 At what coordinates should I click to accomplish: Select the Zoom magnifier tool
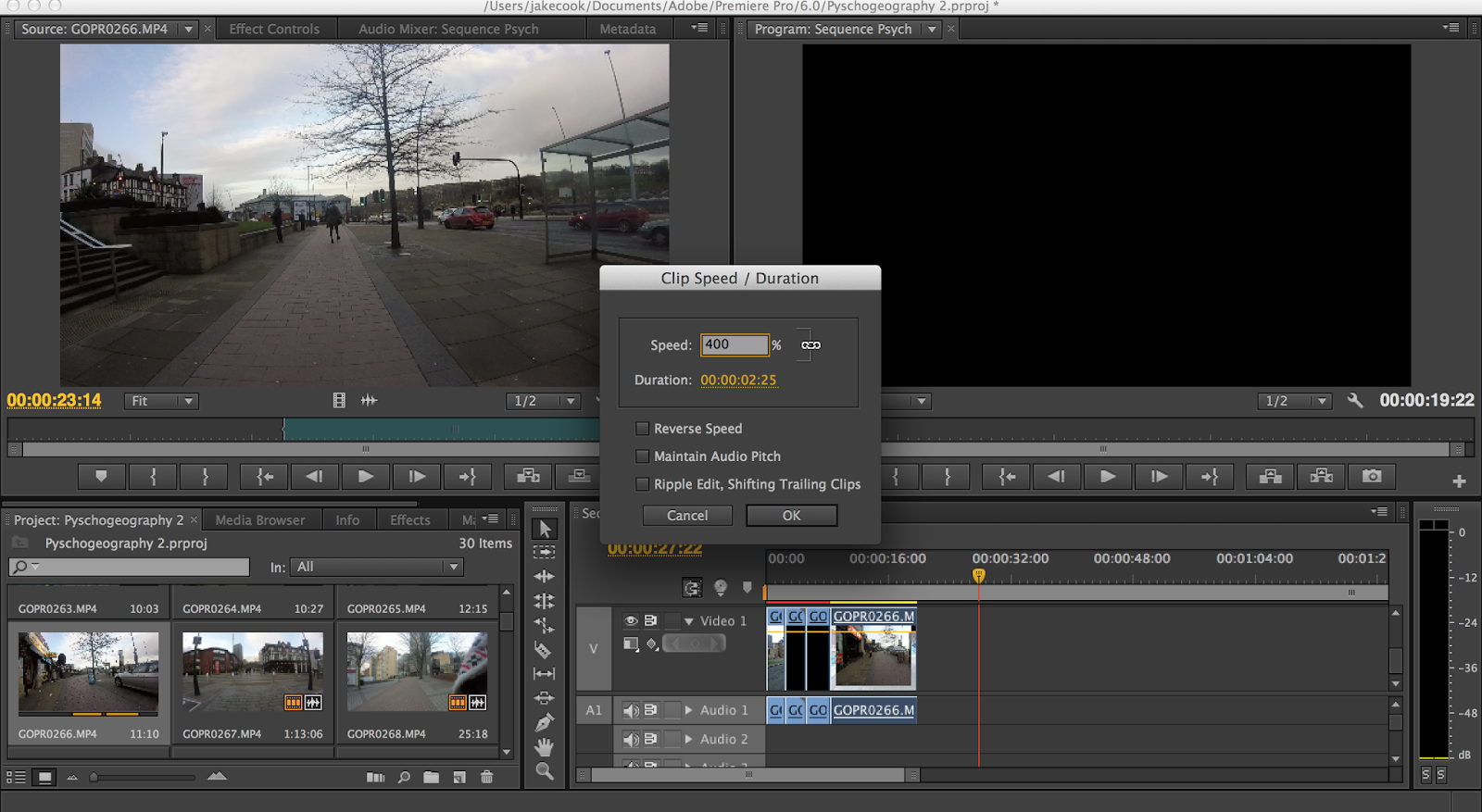click(x=545, y=770)
